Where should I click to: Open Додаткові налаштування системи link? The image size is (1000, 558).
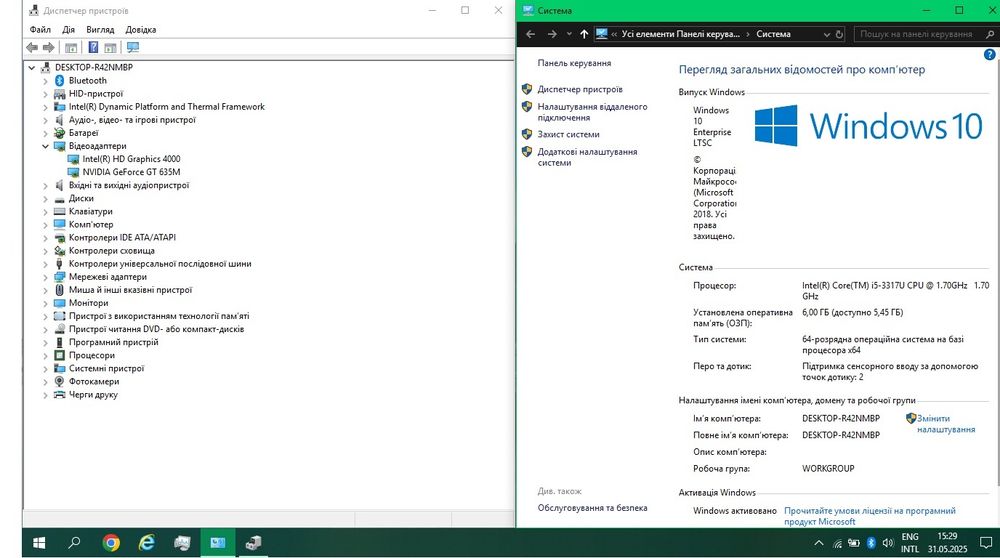point(587,158)
